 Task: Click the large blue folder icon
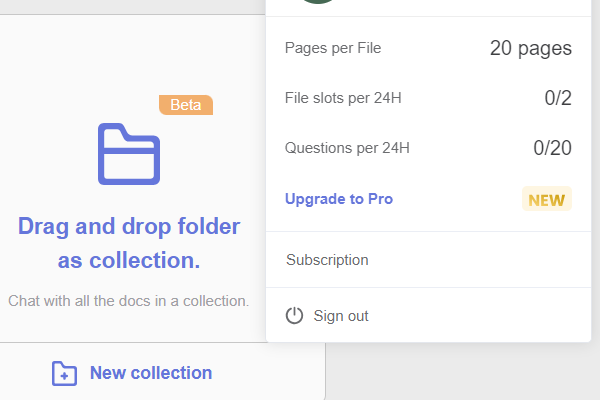[x=129, y=153]
